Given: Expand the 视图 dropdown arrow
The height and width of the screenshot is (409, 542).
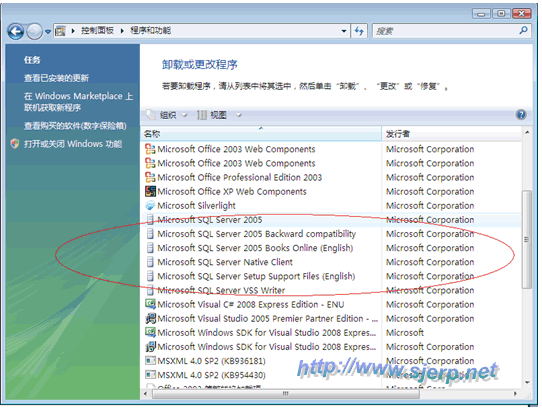Looking at the screenshot, I should click(239, 115).
